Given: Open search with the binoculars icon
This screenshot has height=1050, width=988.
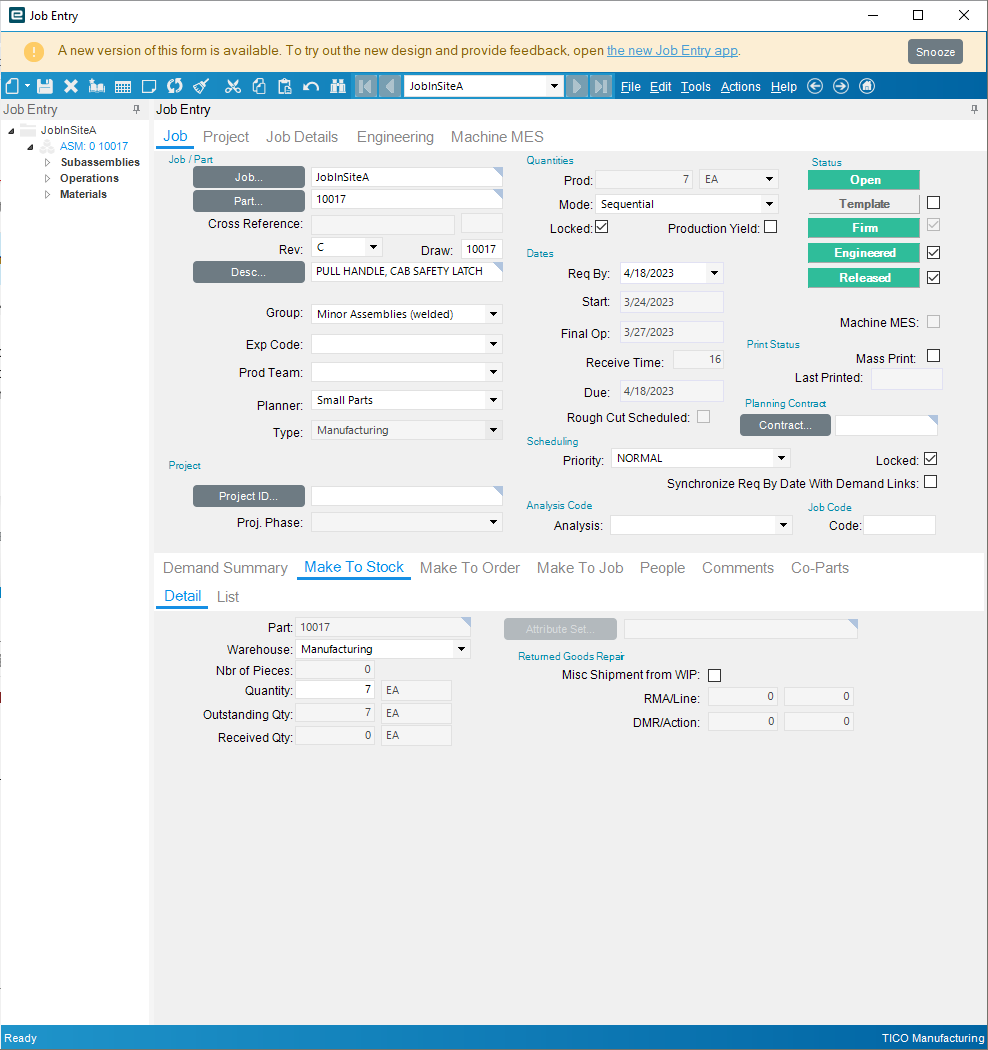Looking at the screenshot, I should 338,86.
